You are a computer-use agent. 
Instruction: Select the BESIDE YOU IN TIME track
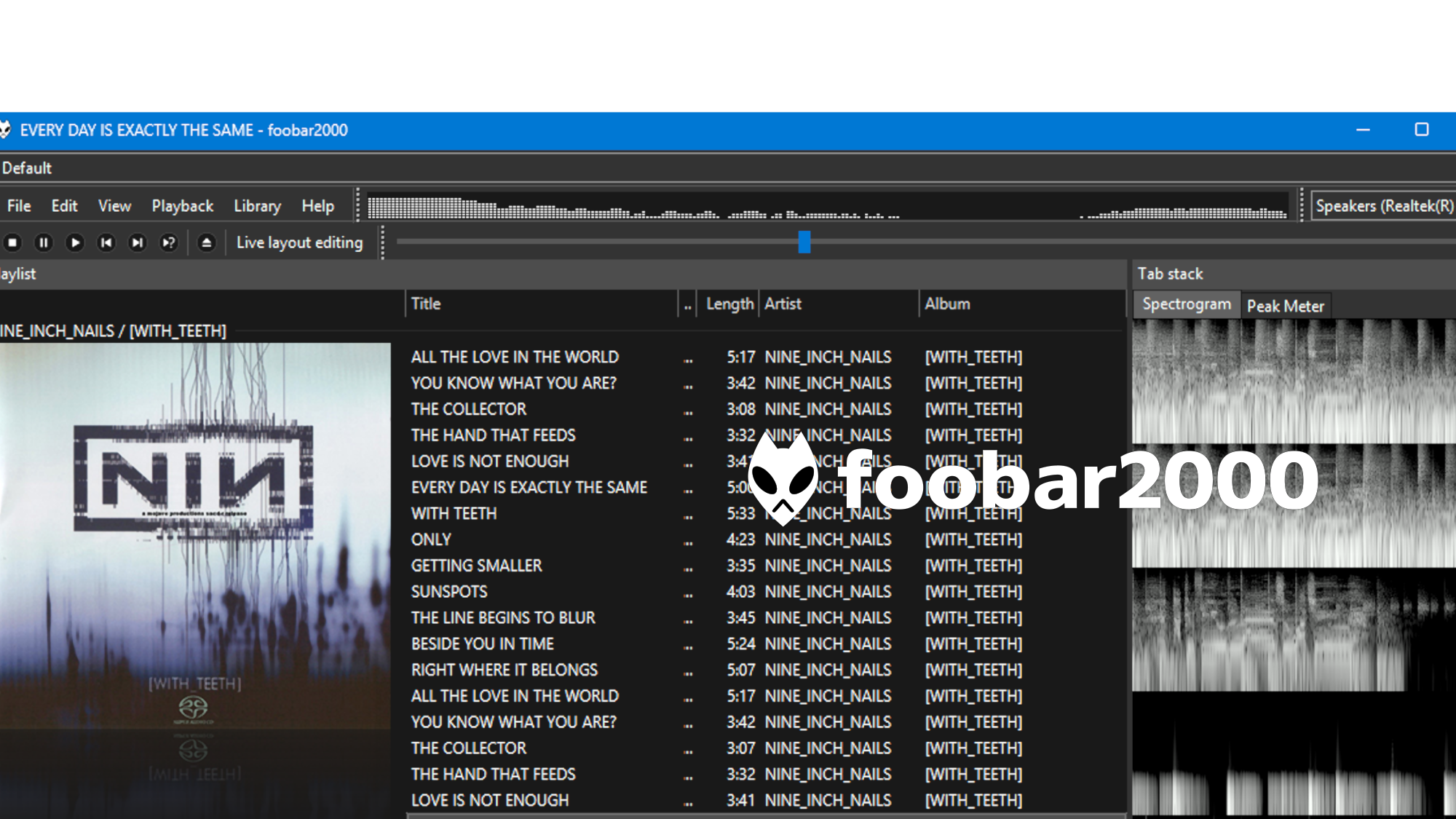tap(765, 644)
